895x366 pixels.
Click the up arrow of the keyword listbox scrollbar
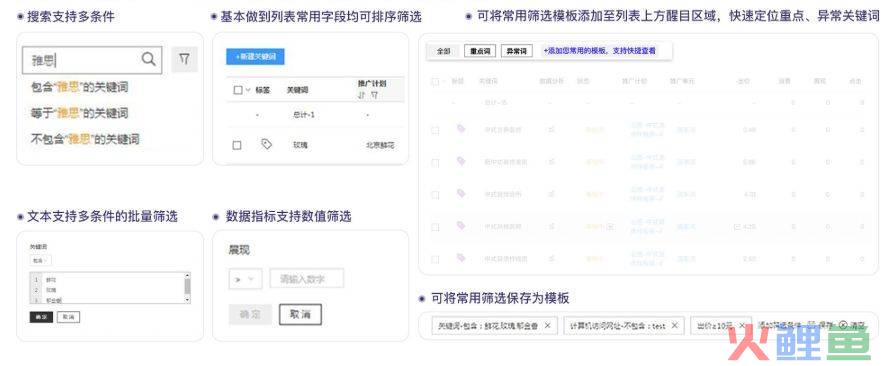pos(187,275)
